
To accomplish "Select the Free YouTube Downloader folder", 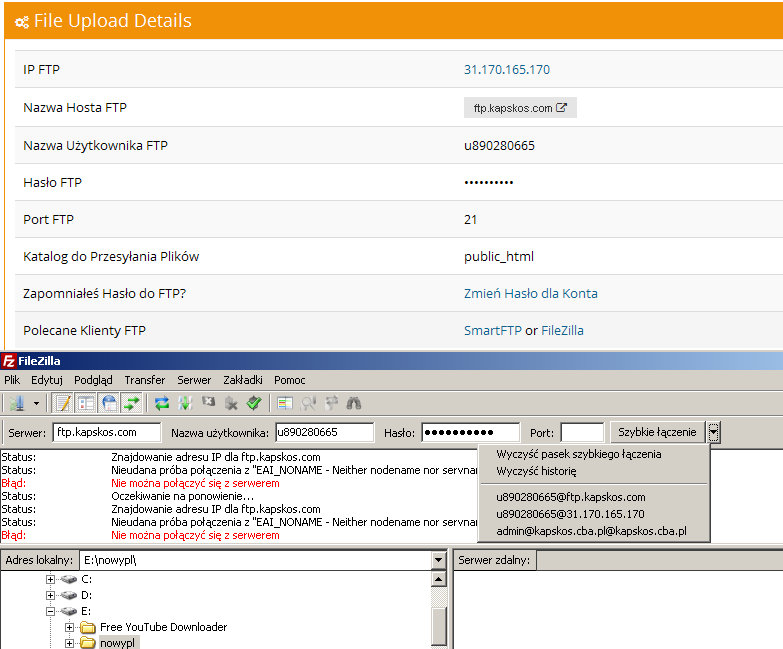I will [163, 627].
